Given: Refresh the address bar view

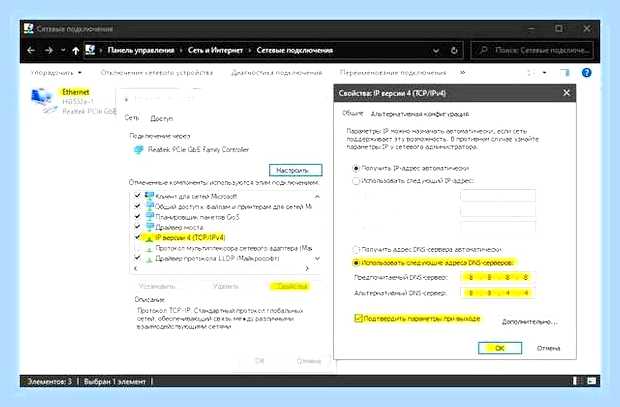Looking at the screenshot, I should click(454, 50).
